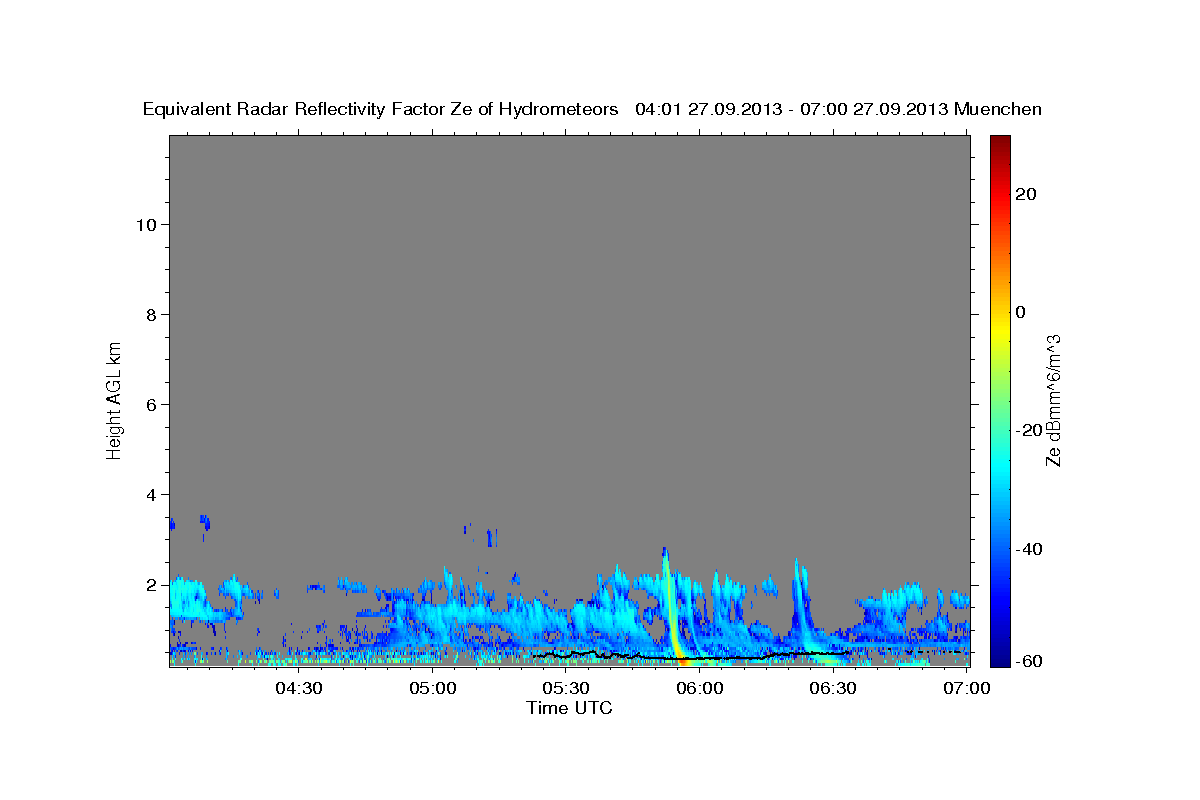
Task: Click the plot title 'Equivalent Radar Reflectivity Factor Ze of Hydrometeors'
Action: click(x=381, y=110)
